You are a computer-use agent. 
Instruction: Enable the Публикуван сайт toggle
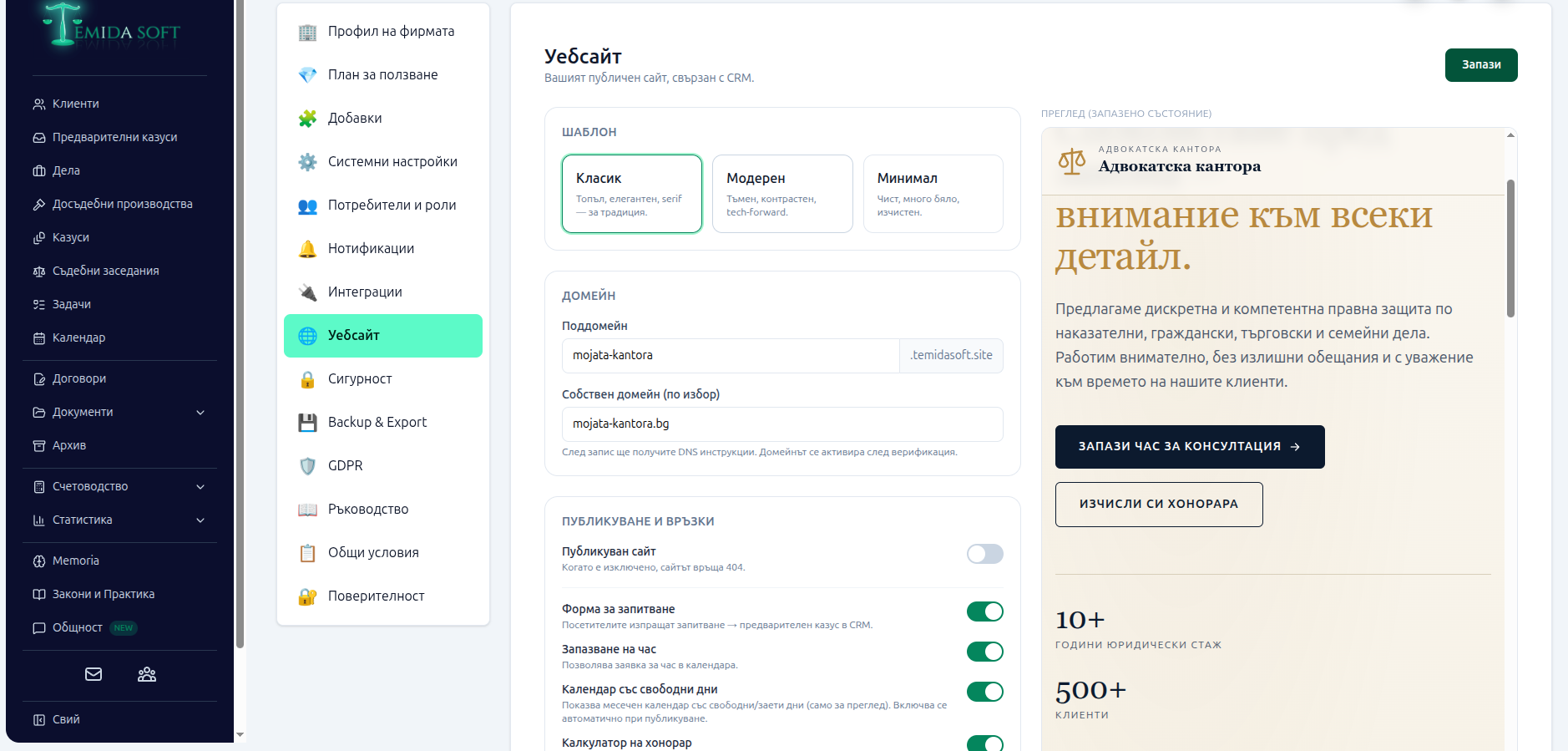(985, 554)
